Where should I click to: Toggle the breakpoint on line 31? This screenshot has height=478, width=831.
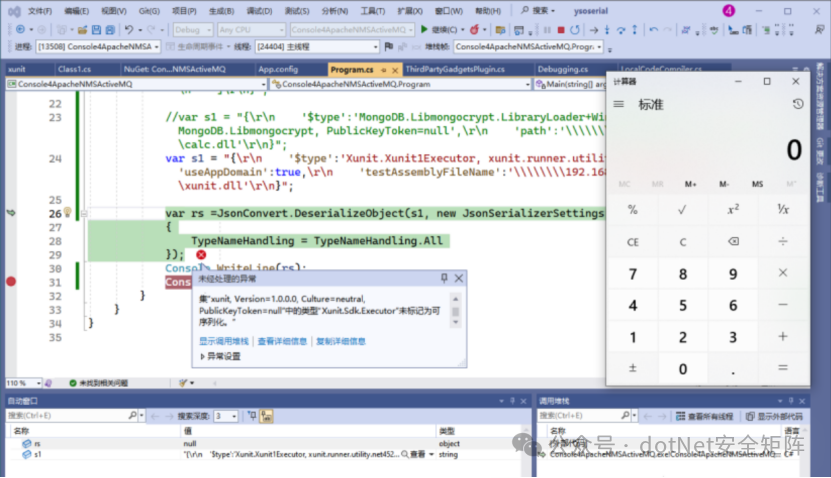(x=11, y=281)
